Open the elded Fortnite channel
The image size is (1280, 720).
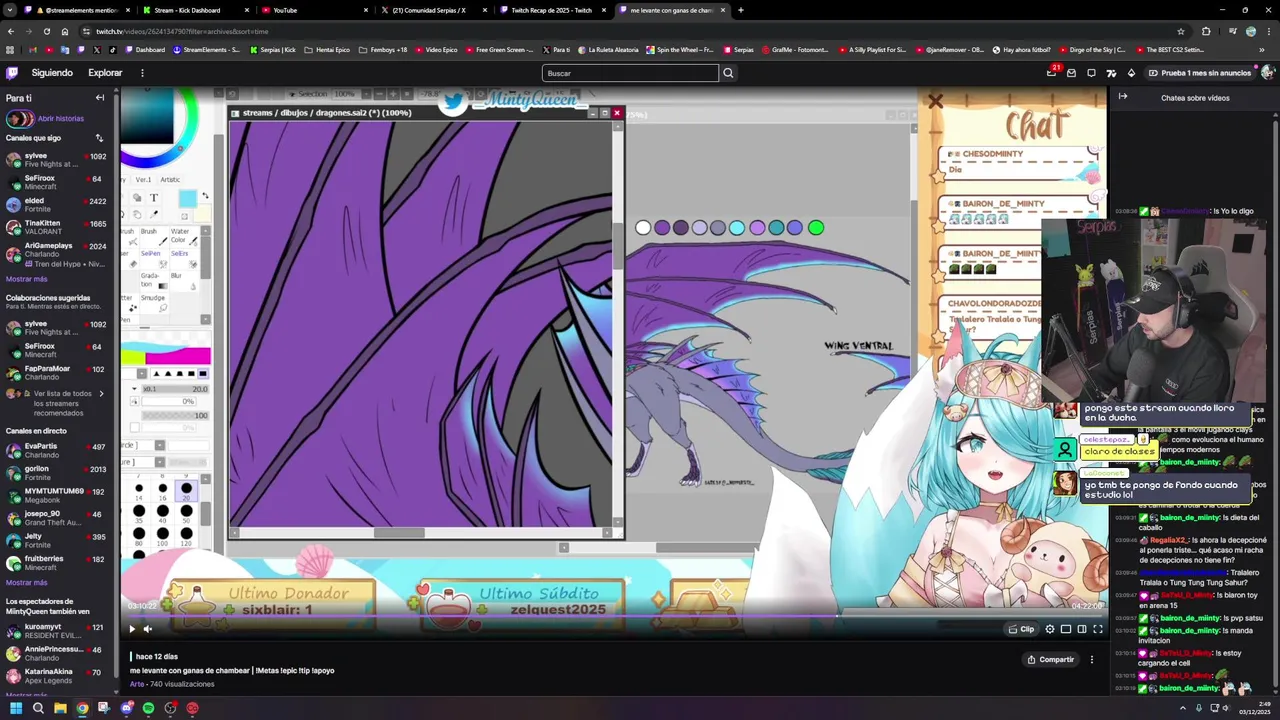click(x=56, y=205)
